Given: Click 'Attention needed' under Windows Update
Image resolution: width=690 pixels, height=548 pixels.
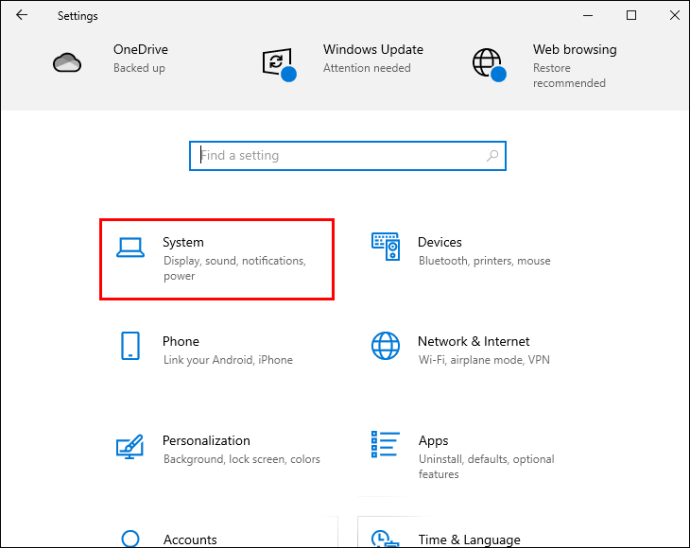Looking at the screenshot, I should pyautogui.click(x=367, y=68).
